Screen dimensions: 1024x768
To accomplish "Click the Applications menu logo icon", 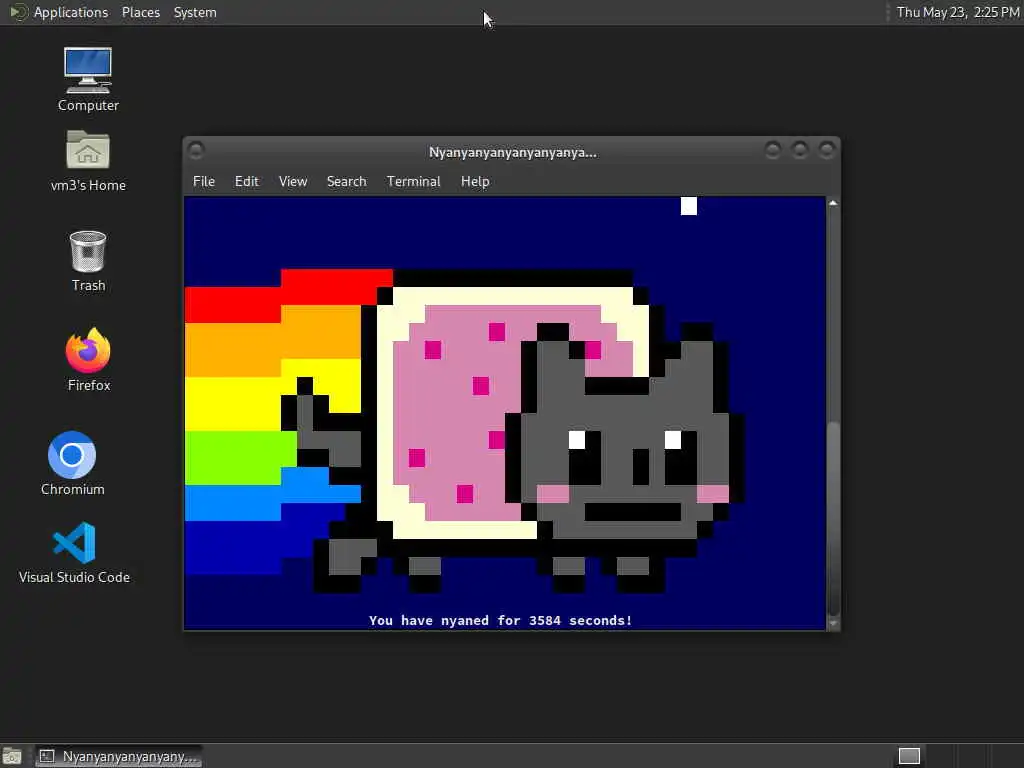I will [x=18, y=12].
